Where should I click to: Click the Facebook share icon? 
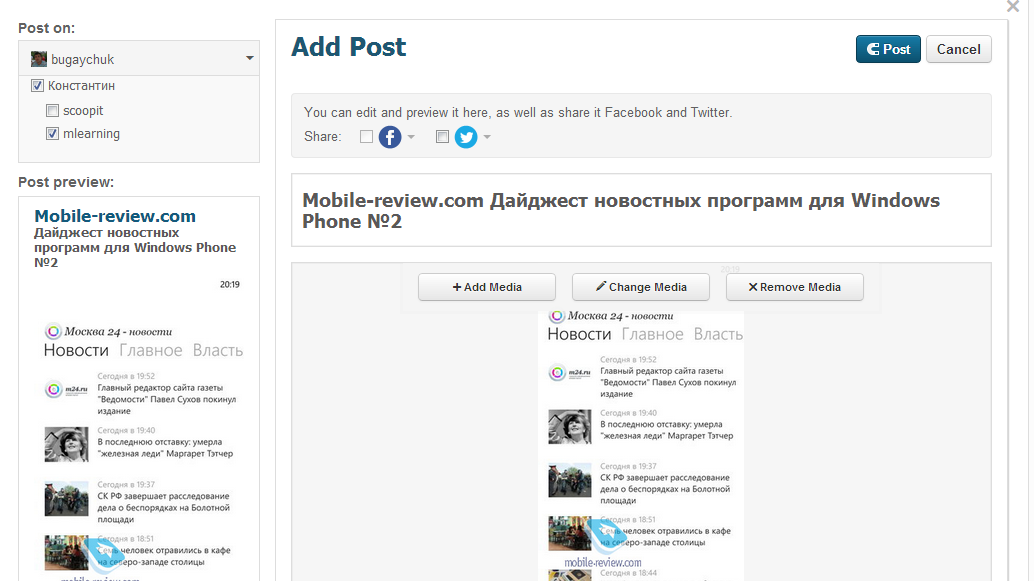coord(390,137)
